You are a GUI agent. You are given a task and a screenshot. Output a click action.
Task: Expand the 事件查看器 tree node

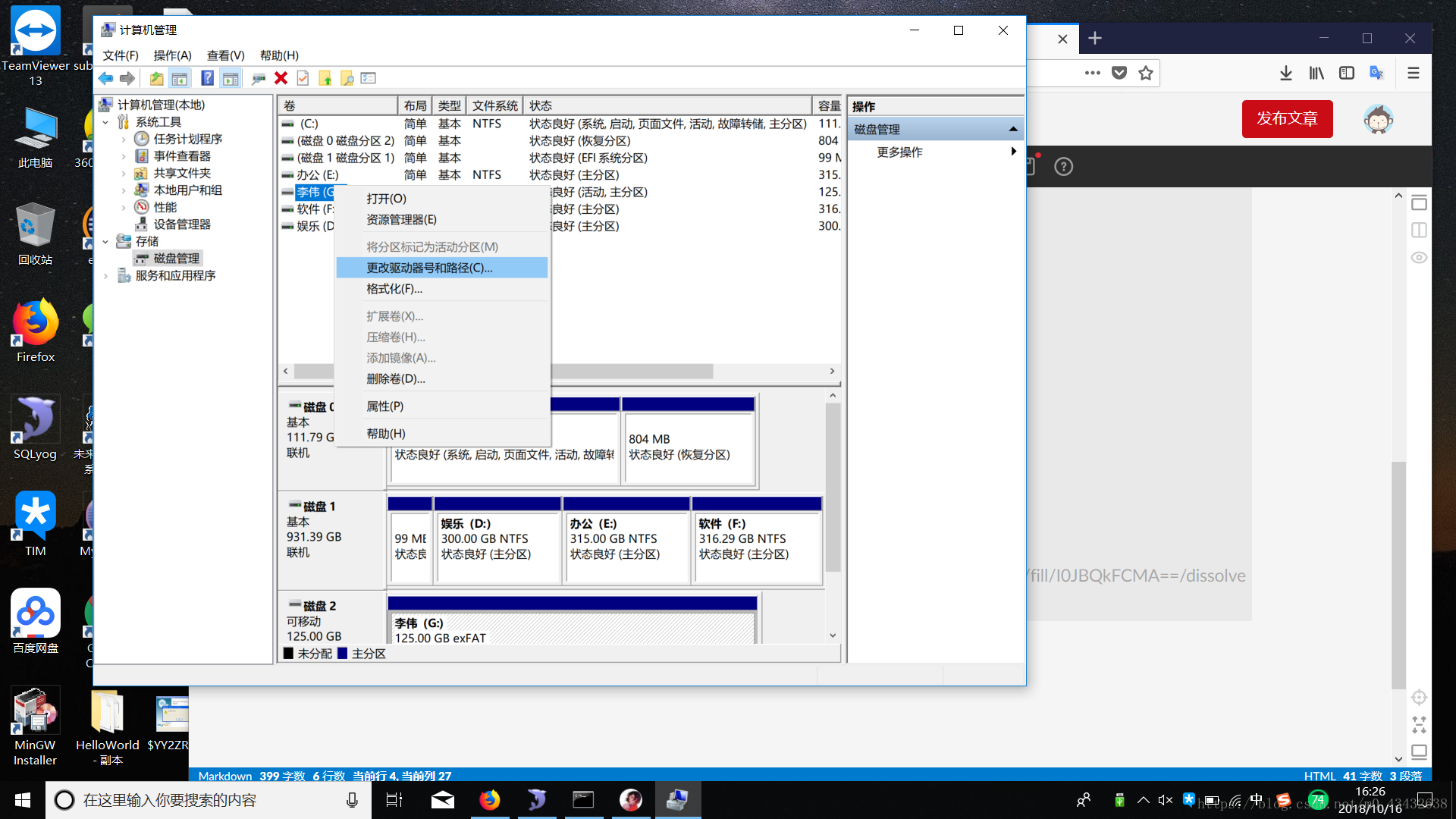pyautogui.click(x=124, y=156)
